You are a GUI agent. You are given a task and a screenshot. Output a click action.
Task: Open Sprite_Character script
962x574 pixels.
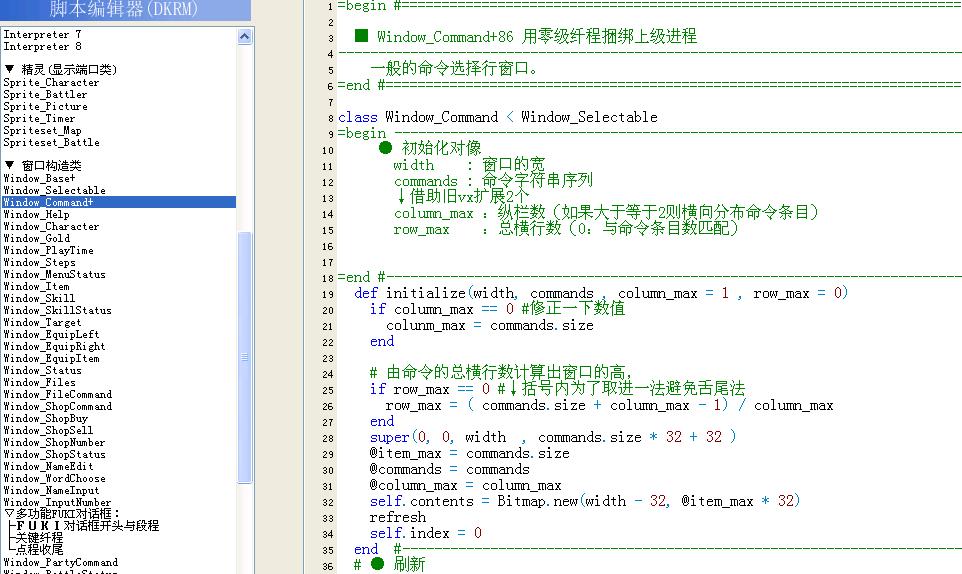click(51, 82)
